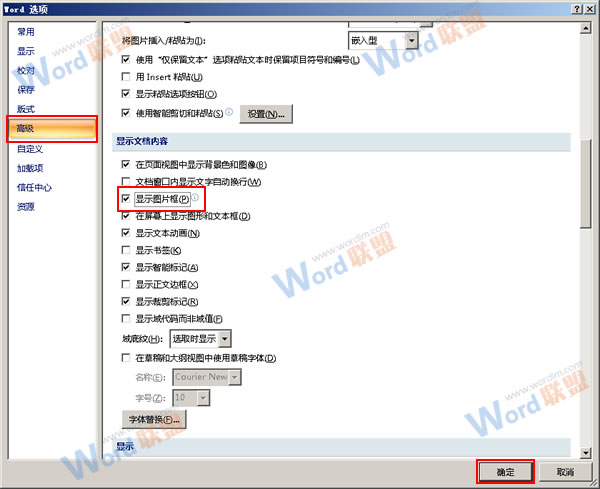The image size is (600, 489).
Task: Open the 校对 options page
Action: point(25,71)
